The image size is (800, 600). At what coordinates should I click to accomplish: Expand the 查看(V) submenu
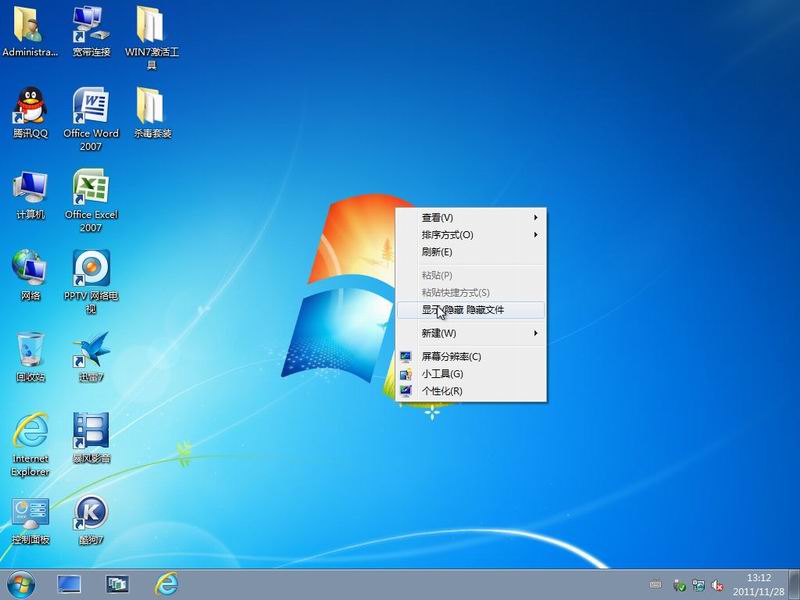click(471, 218)
